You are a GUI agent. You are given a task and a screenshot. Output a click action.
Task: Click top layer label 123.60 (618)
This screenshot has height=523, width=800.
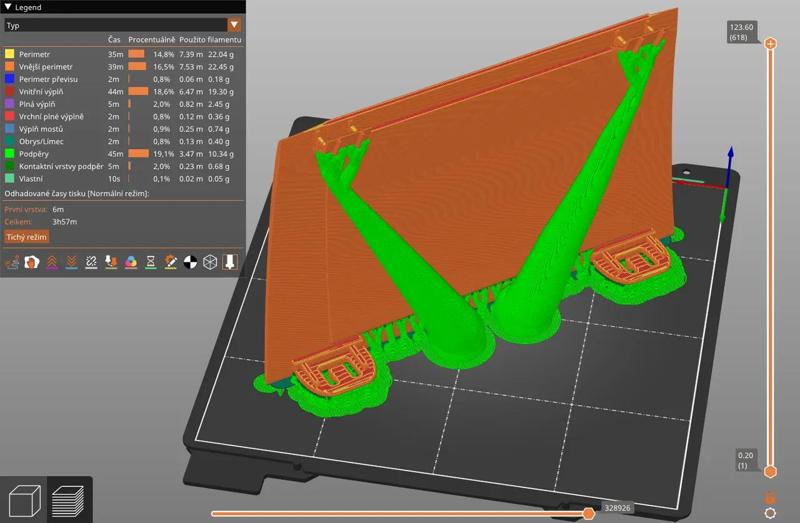tap(741, 32)
